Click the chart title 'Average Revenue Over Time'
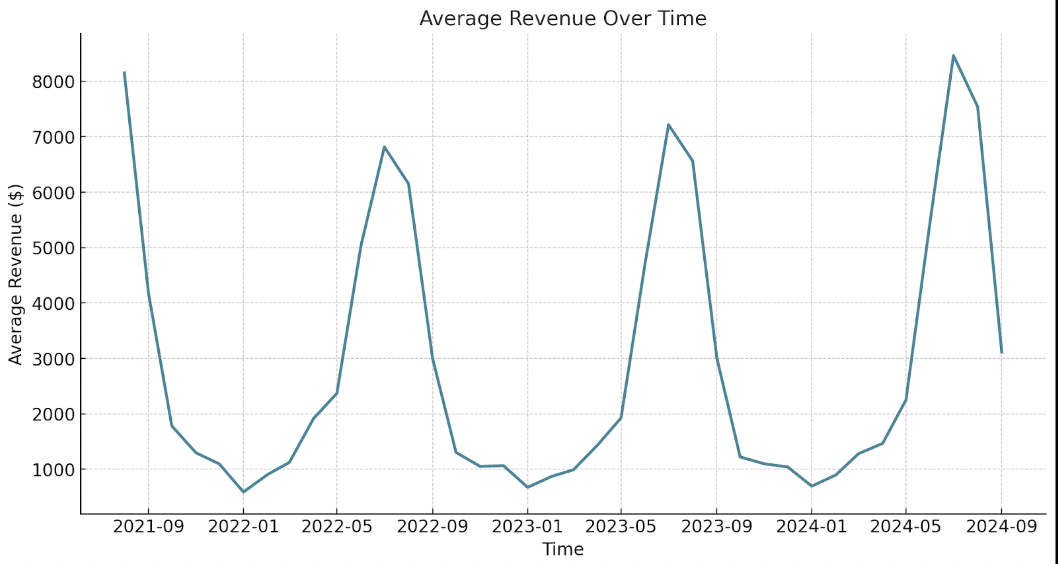 562,19
